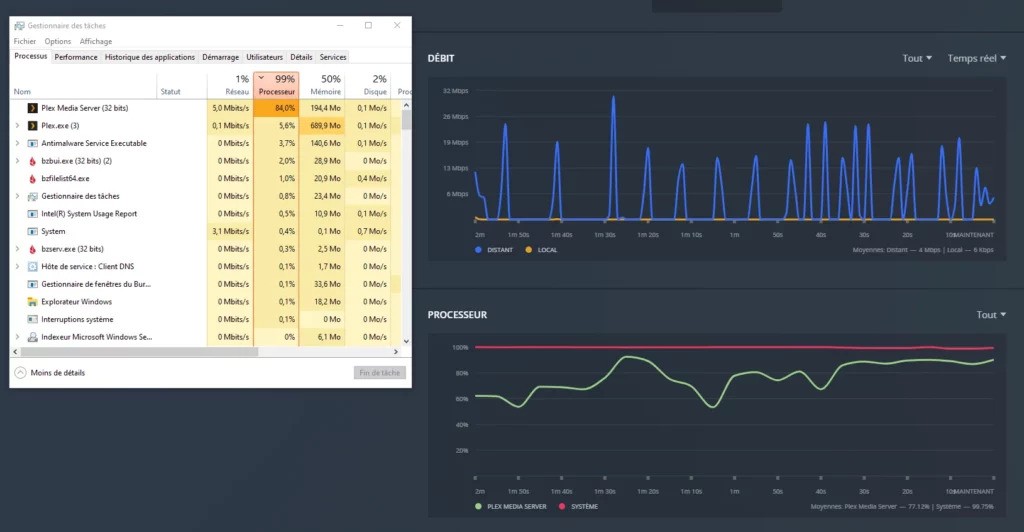This screenshot has height=532, width=1024.
Task: Click the vertical scrollbar up arrow
Action: point(406,105)
